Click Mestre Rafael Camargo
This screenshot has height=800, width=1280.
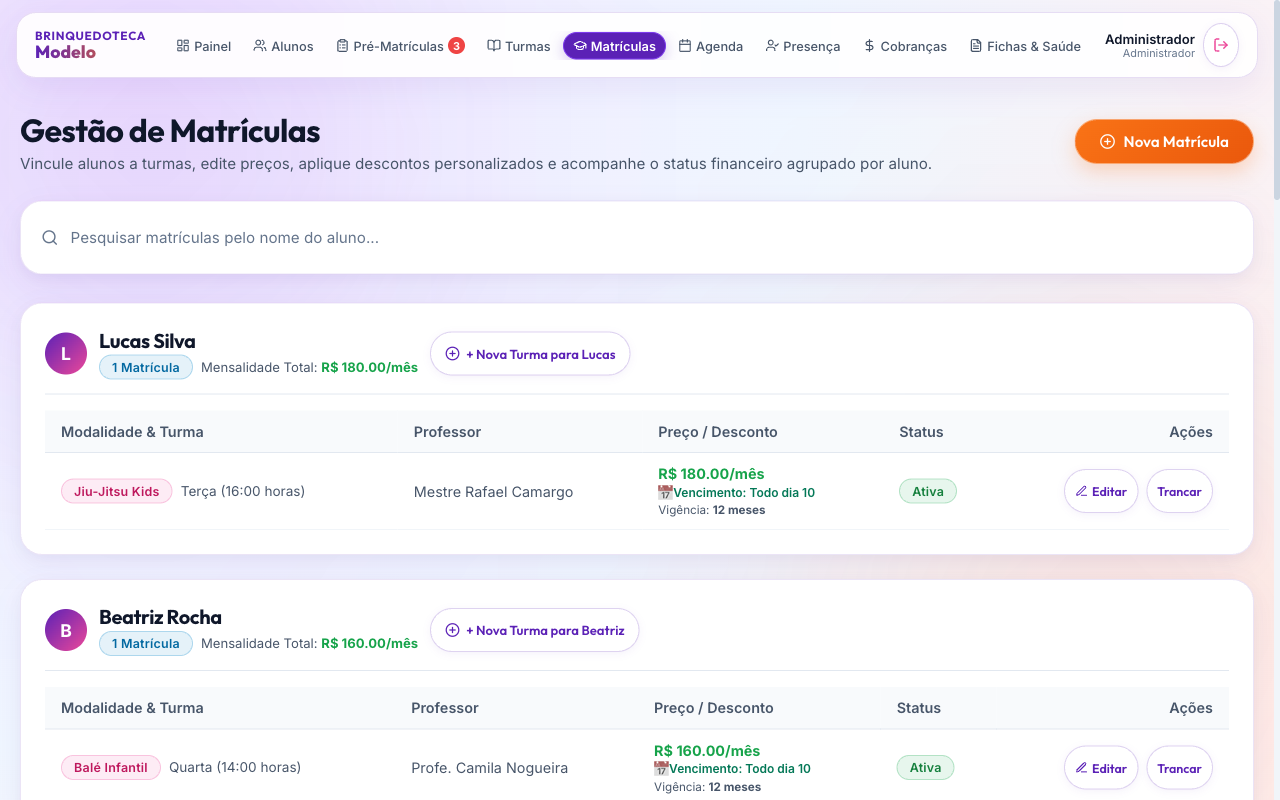(x=493, y=492)
